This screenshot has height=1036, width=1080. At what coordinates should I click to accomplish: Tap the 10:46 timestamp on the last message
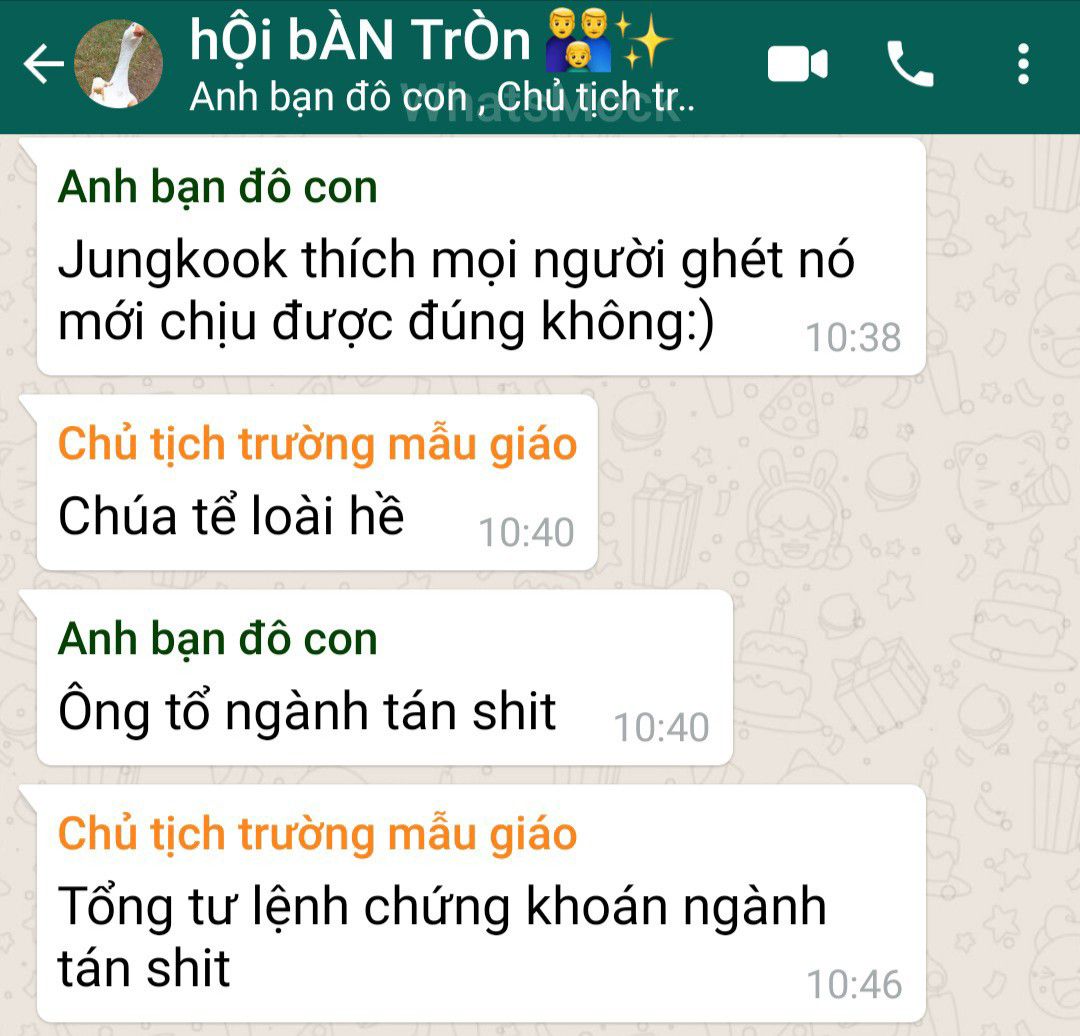(854, 984)
